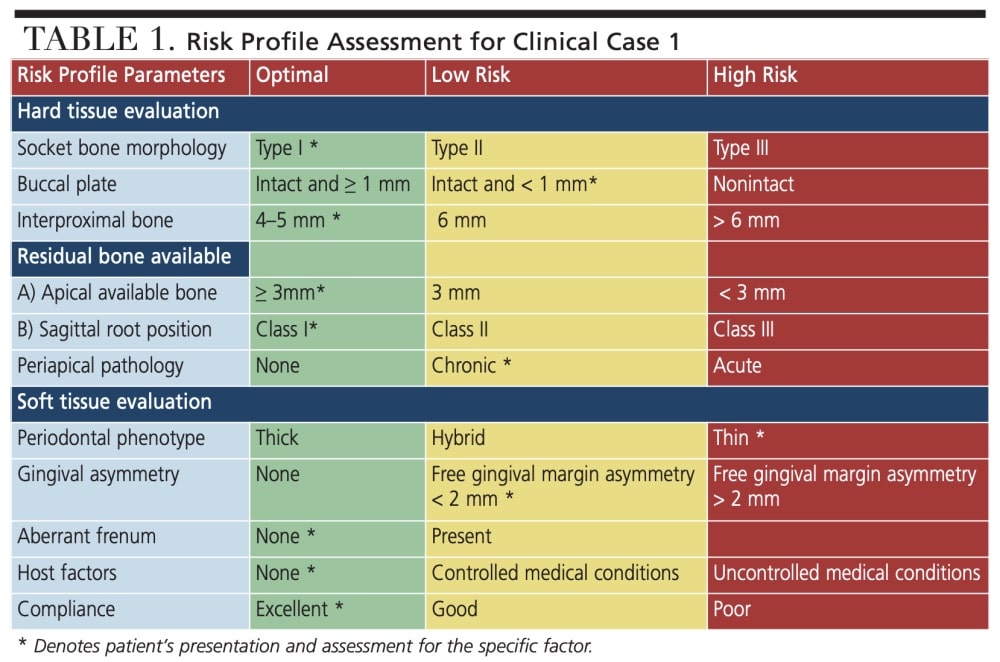Click the 'Chronic *' periapical pathology cell
Screen dimensions: 1000x662
click(x=471, y=365)
